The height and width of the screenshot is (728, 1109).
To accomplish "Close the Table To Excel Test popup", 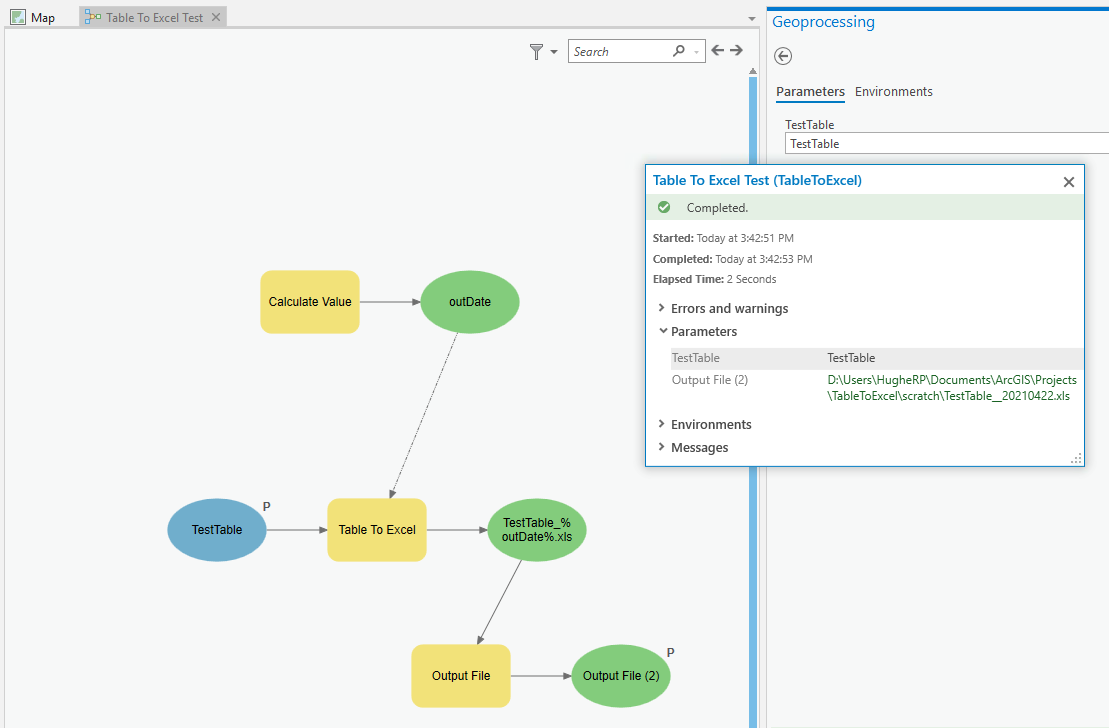I will pyautogui.click(x=1068, y=182).
